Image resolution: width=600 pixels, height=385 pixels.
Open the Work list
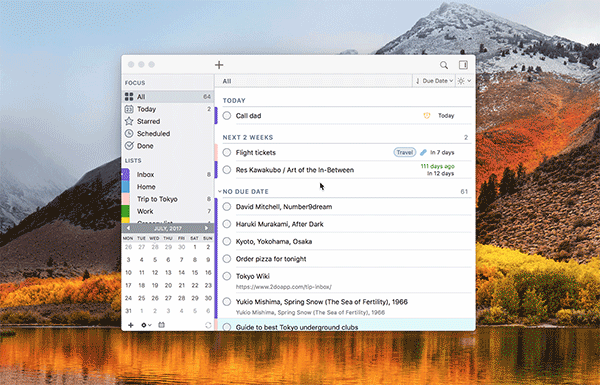pos(167,211)
